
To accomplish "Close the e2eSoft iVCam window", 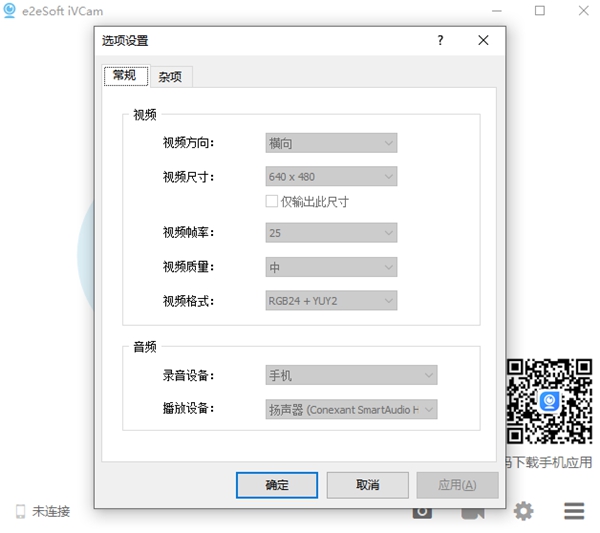I will [x=583, y=11].
